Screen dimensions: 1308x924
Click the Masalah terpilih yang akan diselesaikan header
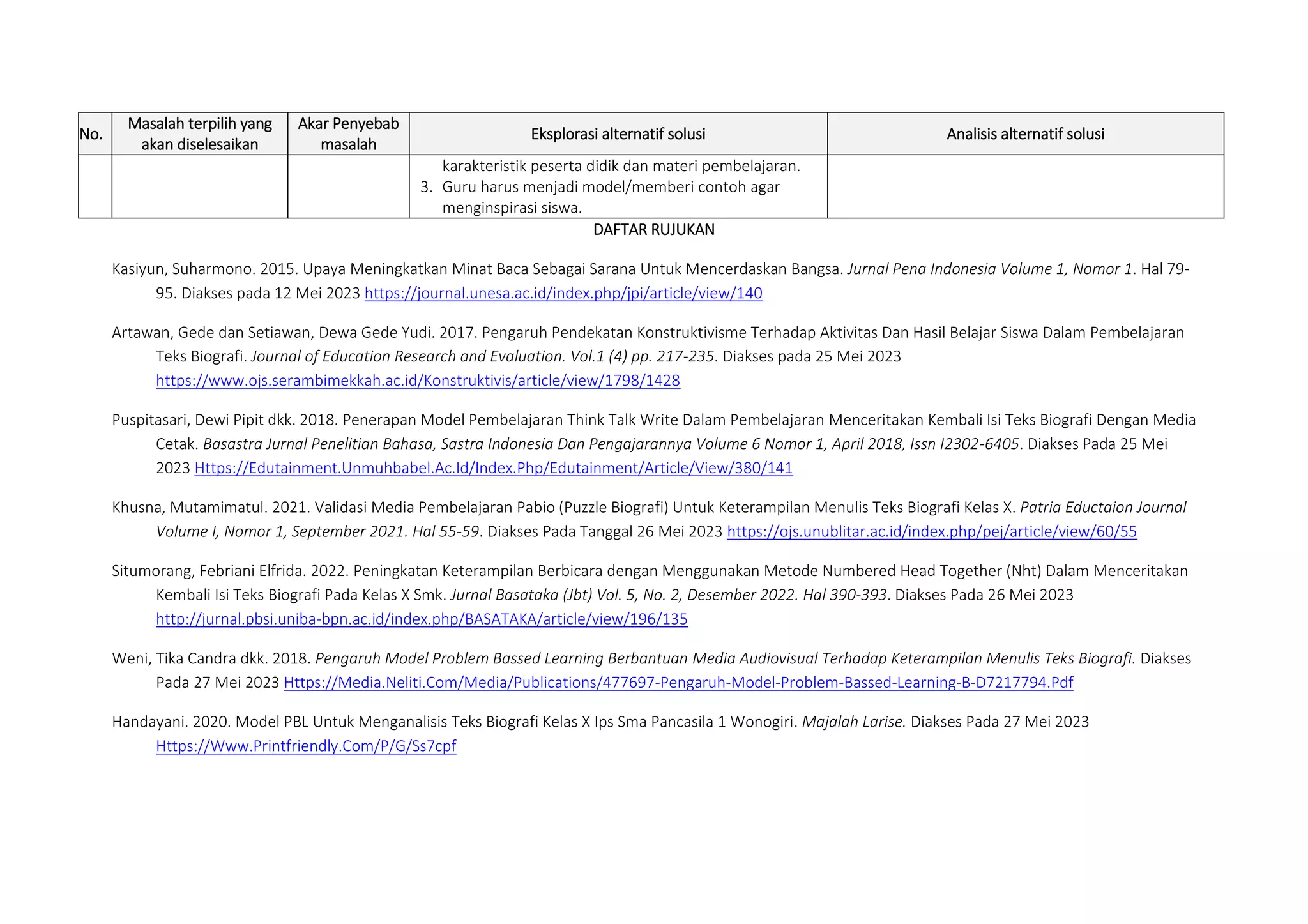199,134
